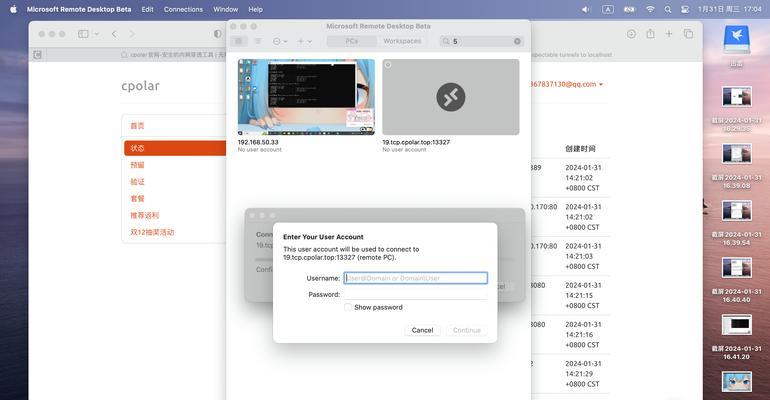The height and width of the screenshot is (400, 770).
Task: Open the Wi-Fi status menu
Action: [650, 9]
